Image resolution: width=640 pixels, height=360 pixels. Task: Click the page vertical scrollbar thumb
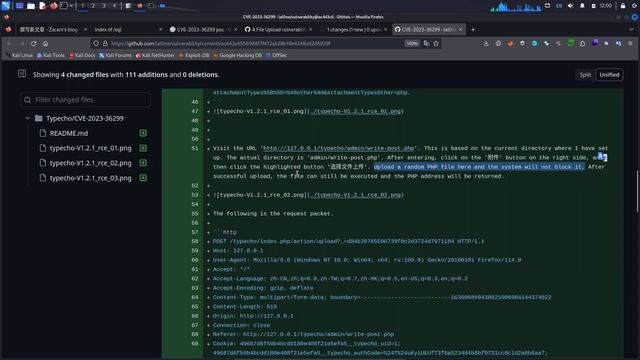(x=637, y=191)
